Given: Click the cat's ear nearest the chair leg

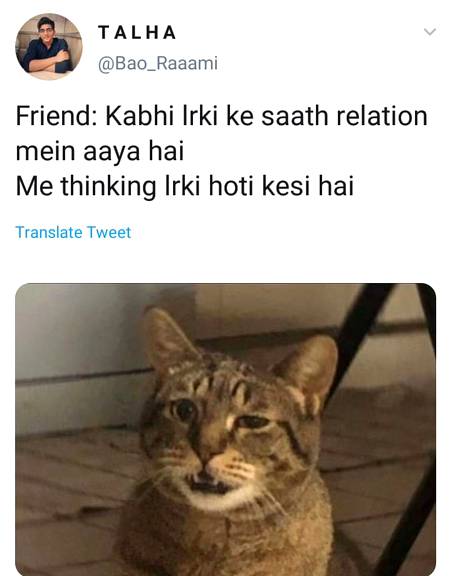Looking at the screenshot, I should (309, 373).
